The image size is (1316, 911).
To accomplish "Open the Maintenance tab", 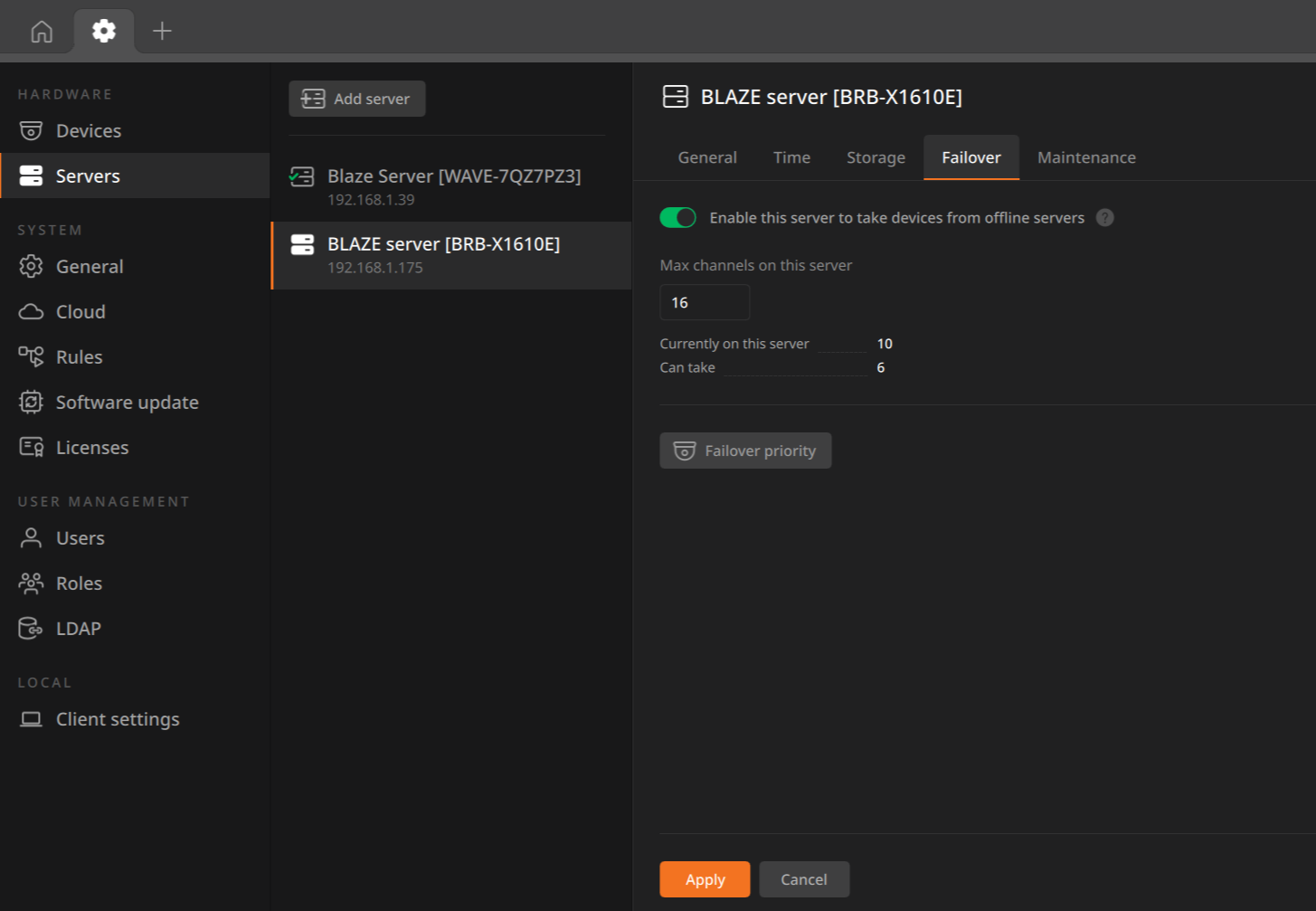I will coord(1086,157).
